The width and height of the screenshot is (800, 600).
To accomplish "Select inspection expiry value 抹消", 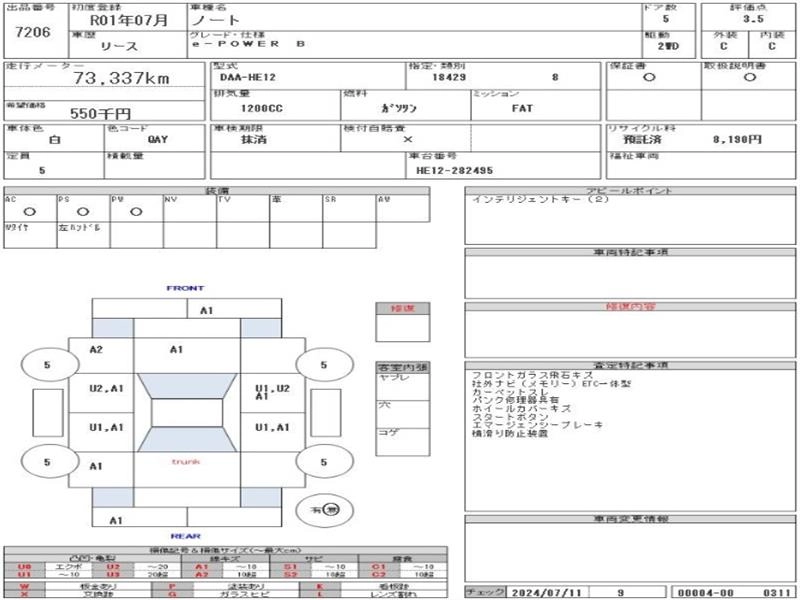I will [x=254, y=139].
